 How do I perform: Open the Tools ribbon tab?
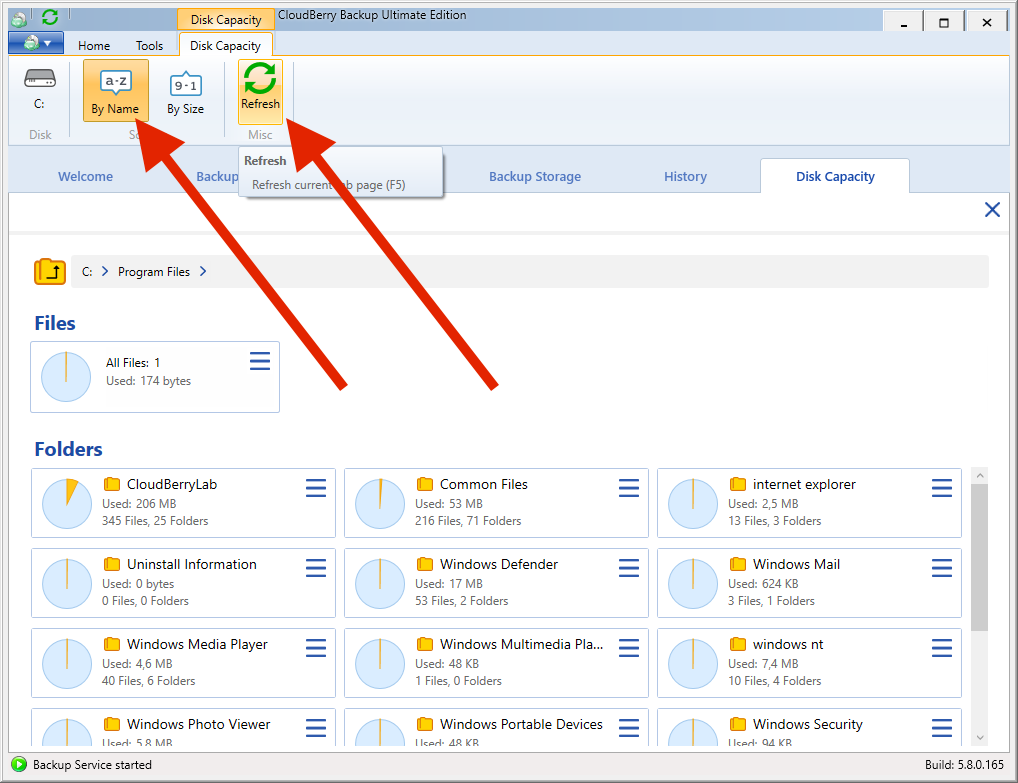point(149,45)
